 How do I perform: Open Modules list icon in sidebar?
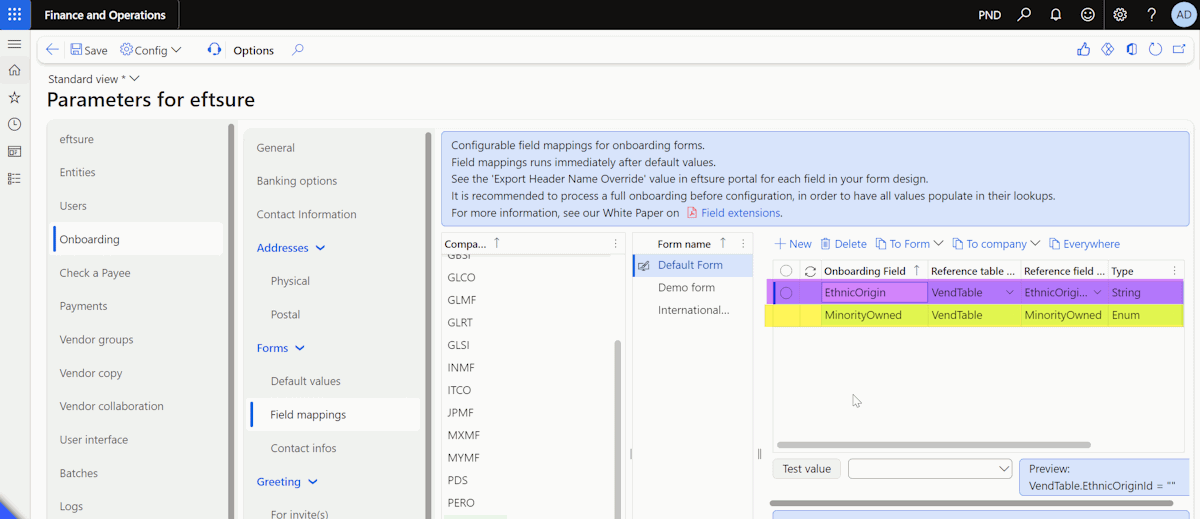[x=14, y=178]
